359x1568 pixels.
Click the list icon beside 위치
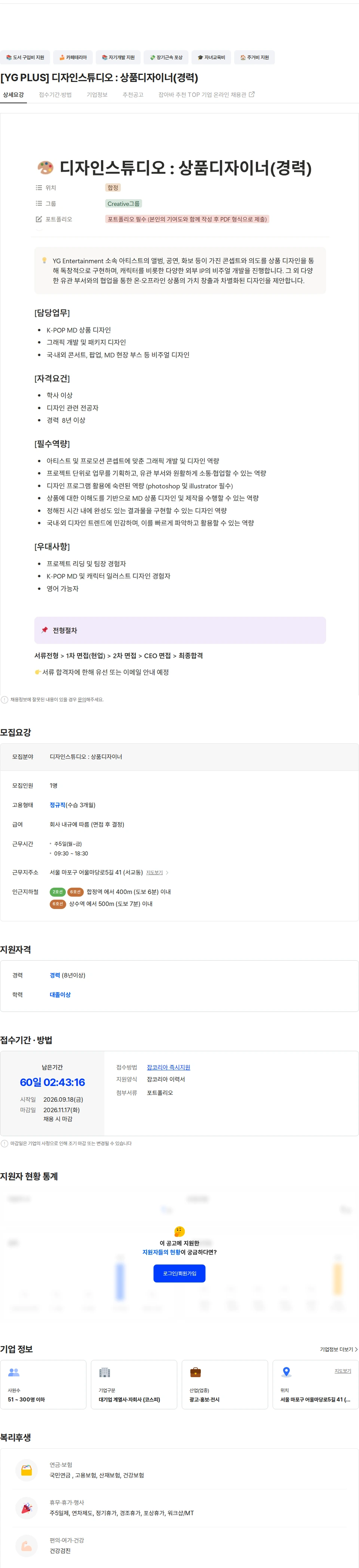pyautogui.click(x=39, y=187)
